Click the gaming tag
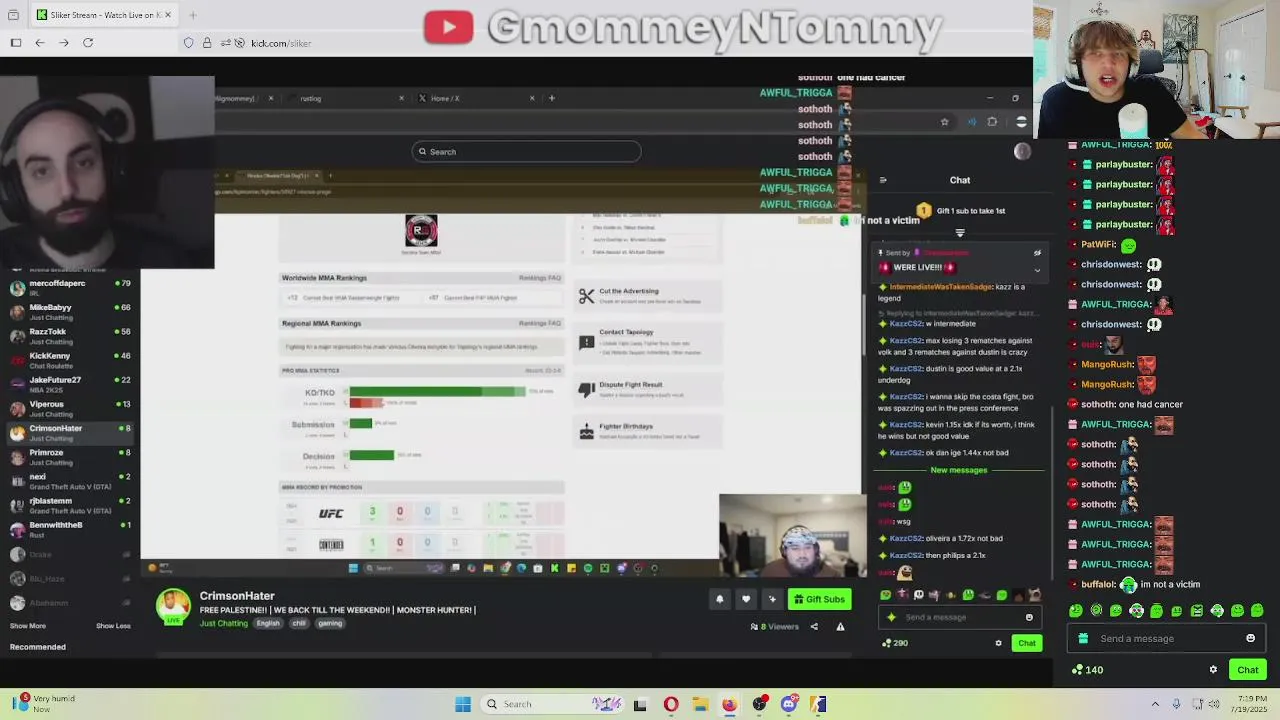 (x=330, y=623)
